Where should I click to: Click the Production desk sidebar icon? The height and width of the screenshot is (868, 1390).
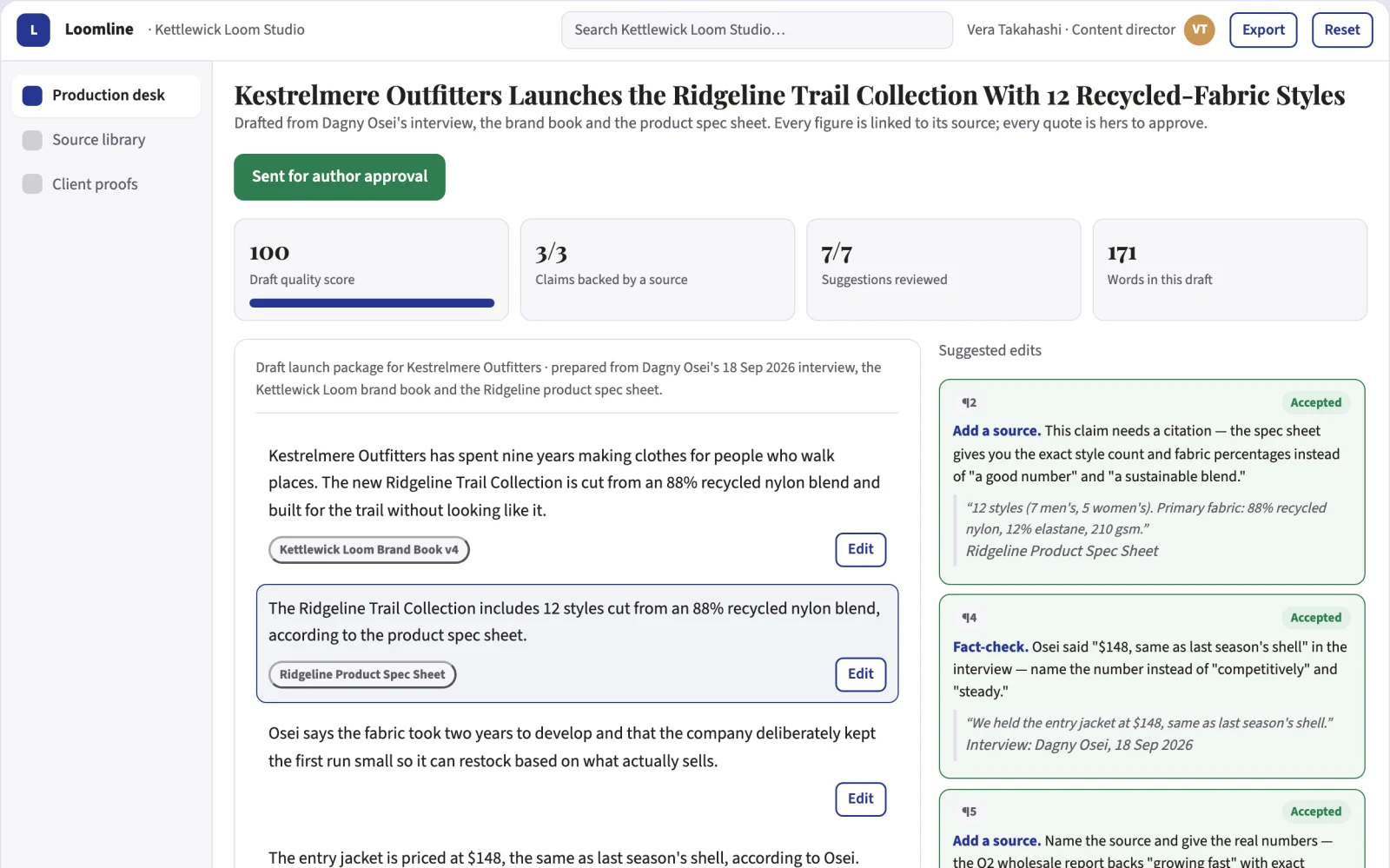pyautogui.click(x=32, y=96)
